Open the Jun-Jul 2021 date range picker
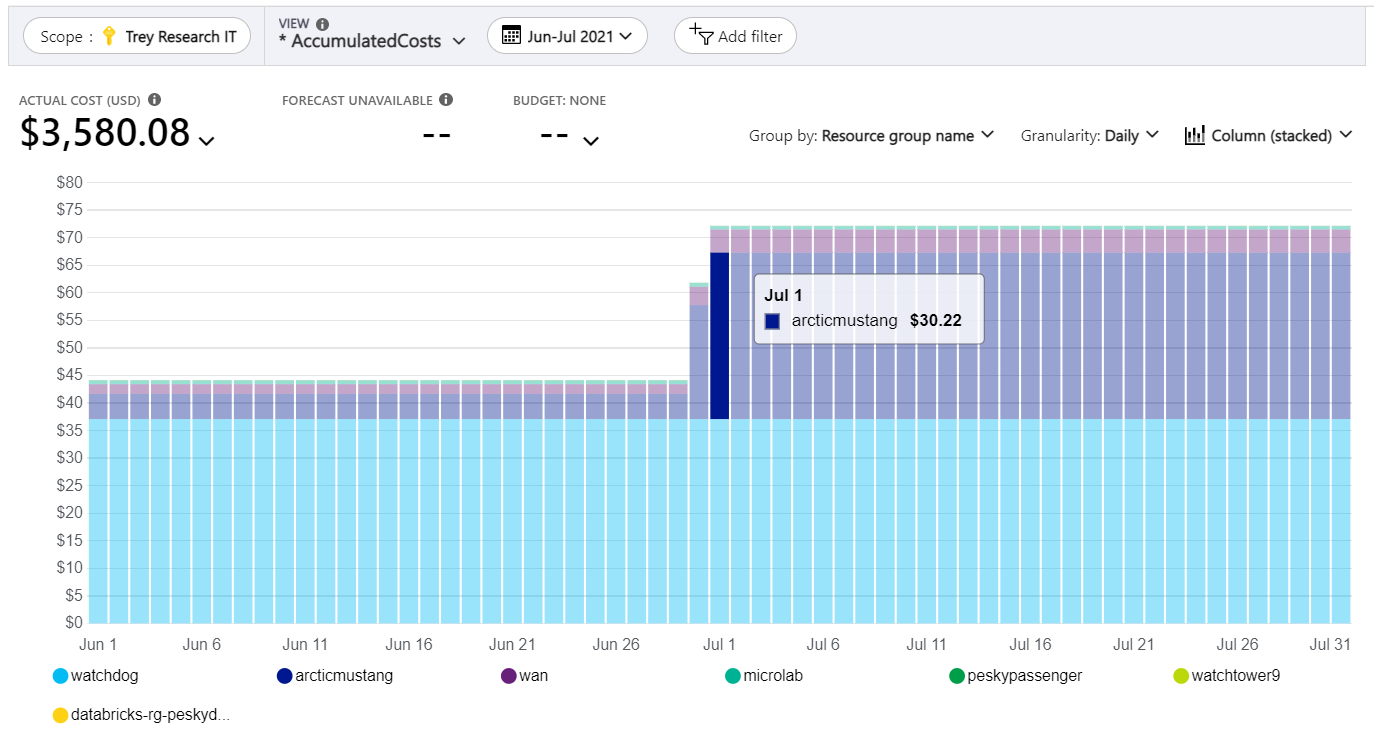The image size is (1374, 737). (x=567, y=36)
